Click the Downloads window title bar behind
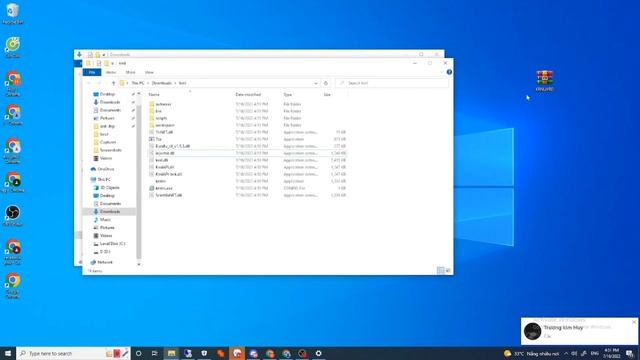The height and width of the screenshot is (360, 640). pos(259,54)
